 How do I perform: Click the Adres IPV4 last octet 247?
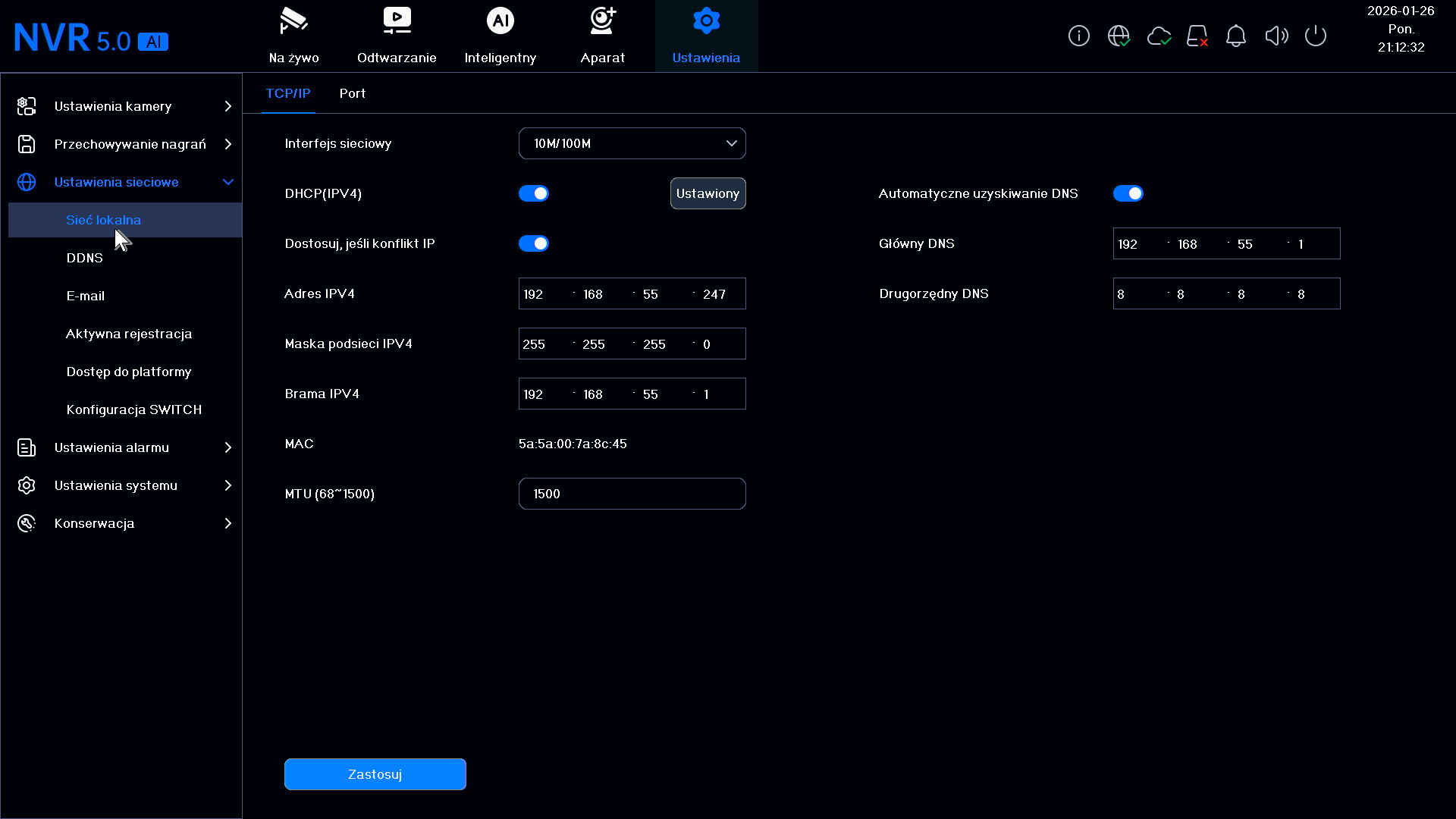point(714,294)
